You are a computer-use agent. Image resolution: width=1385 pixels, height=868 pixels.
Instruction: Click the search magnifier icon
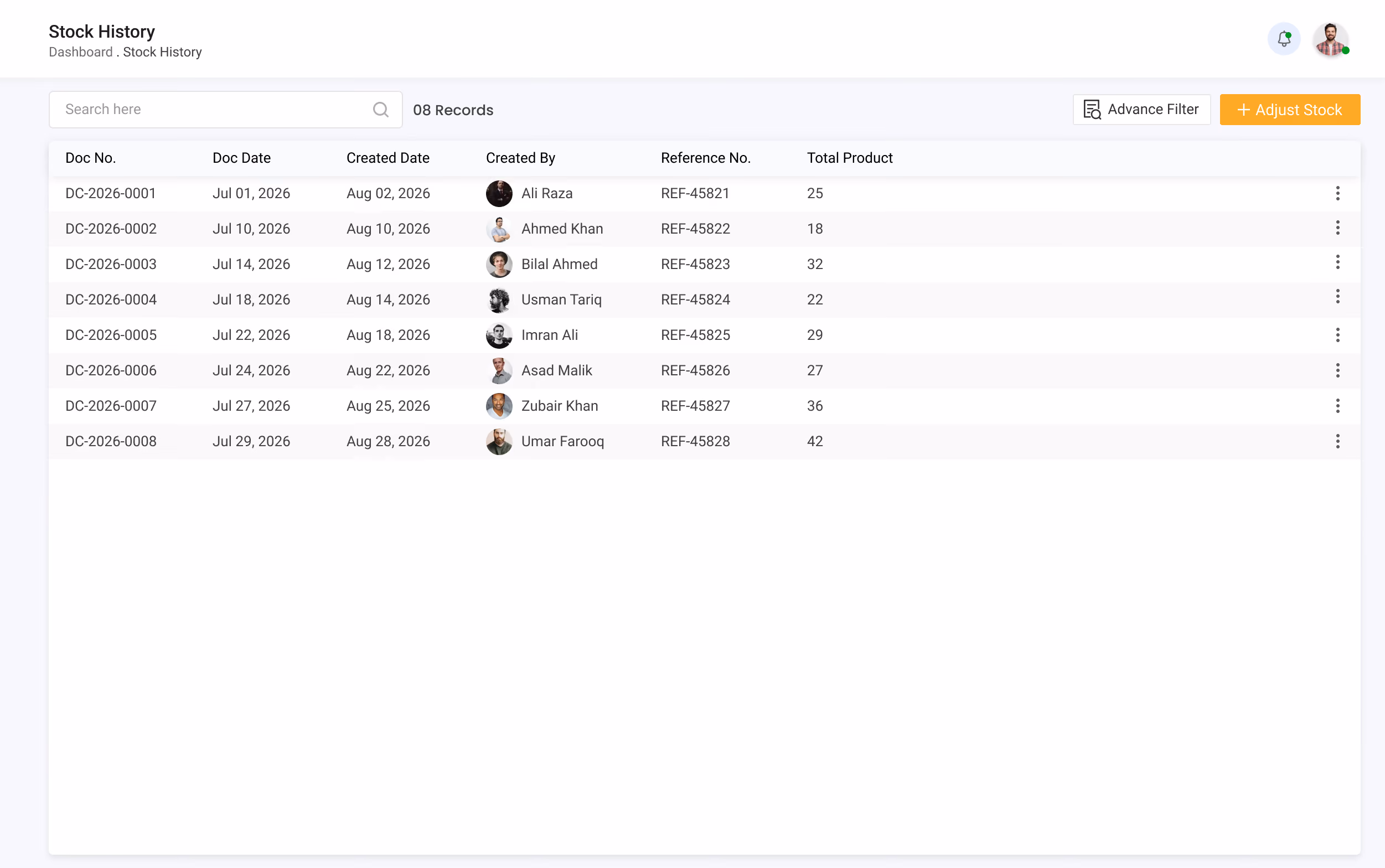click(380, 109)
